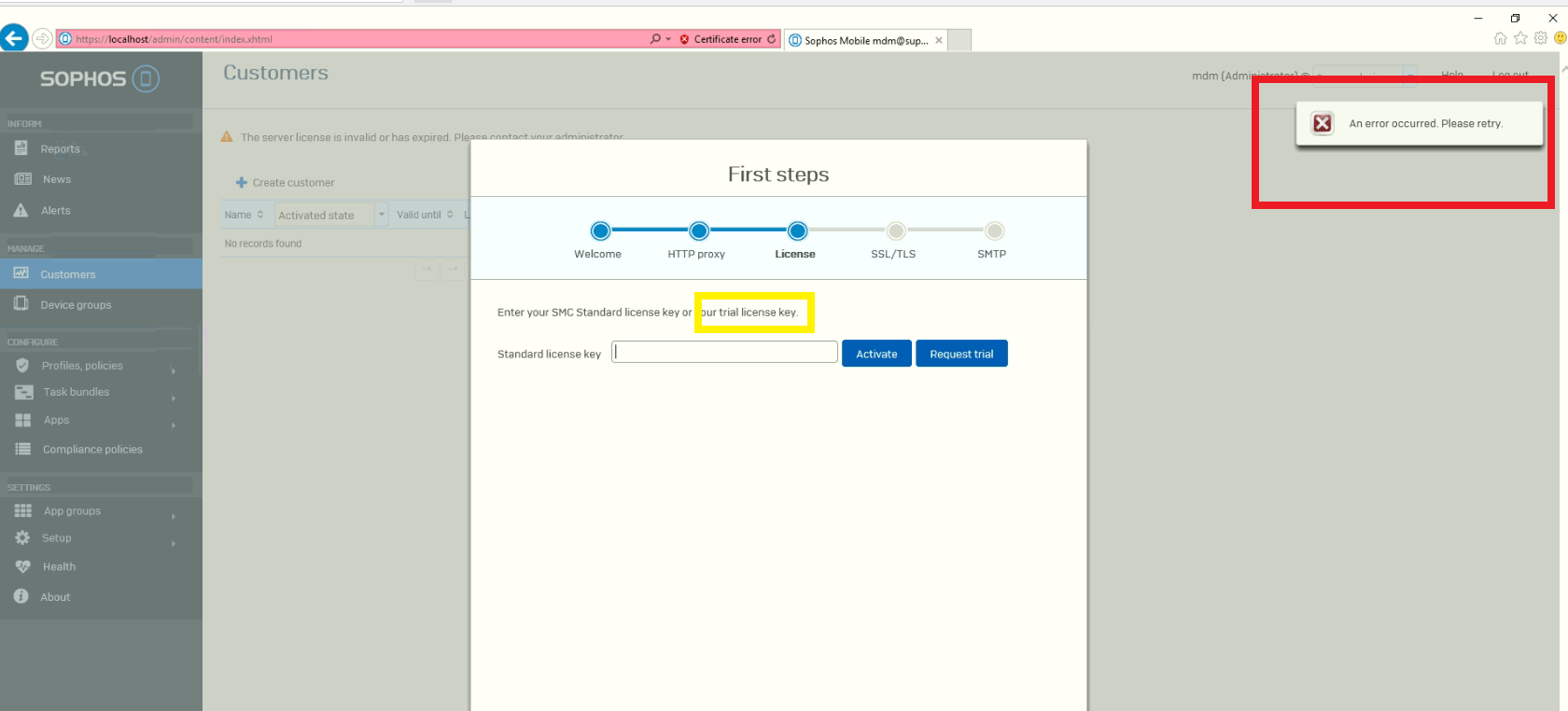Click the Compliance policies list icon
Viewport: 1568px width, 711px height.
click(x=23, y=449)
